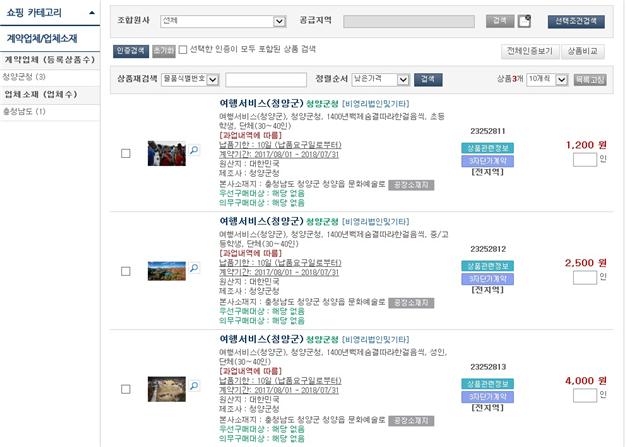This screenshot has height=447, width=626.
Task: Open 여행서비스(청양군) title of the 1,200 원 item
Action: (x=261, y=103)
